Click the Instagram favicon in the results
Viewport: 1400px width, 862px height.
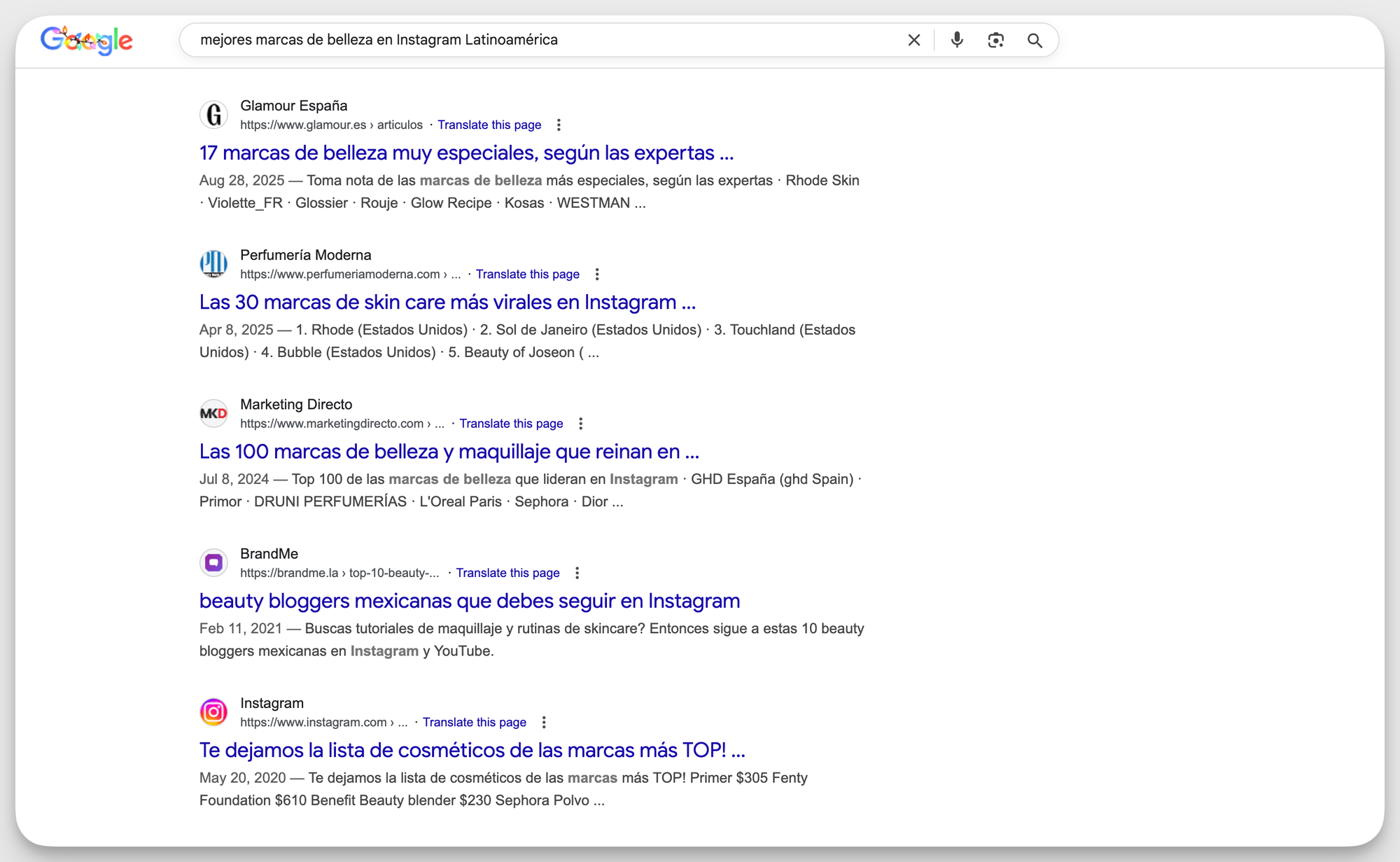coord(213,712)
